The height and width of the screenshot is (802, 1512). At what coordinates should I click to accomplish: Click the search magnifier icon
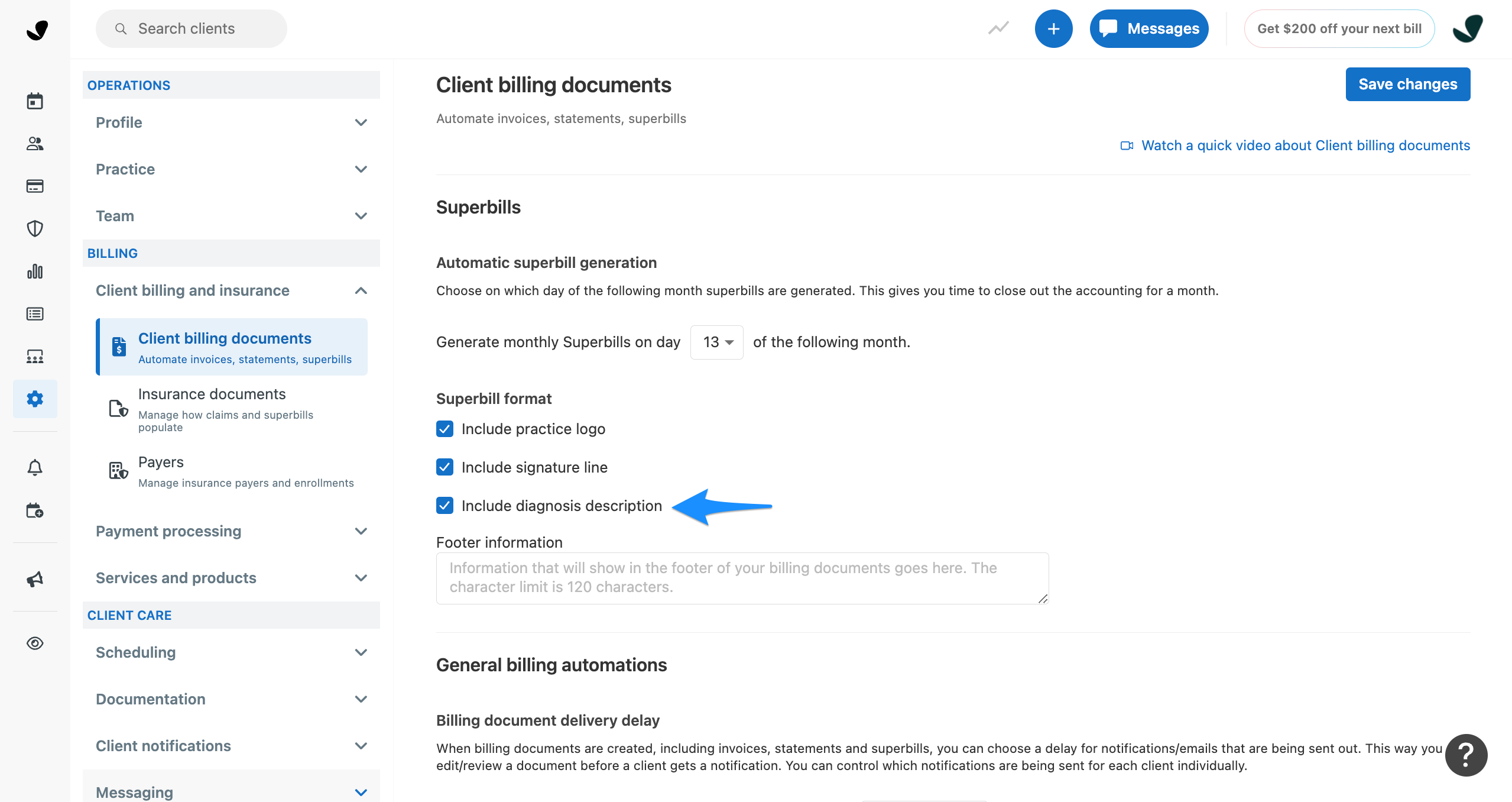pos(121,28)
